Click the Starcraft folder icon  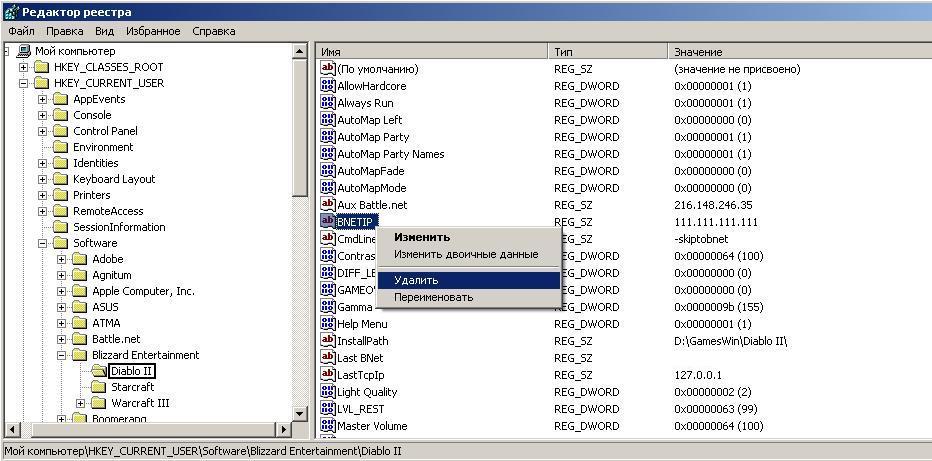pyautogui.click(x=98, y=387)
